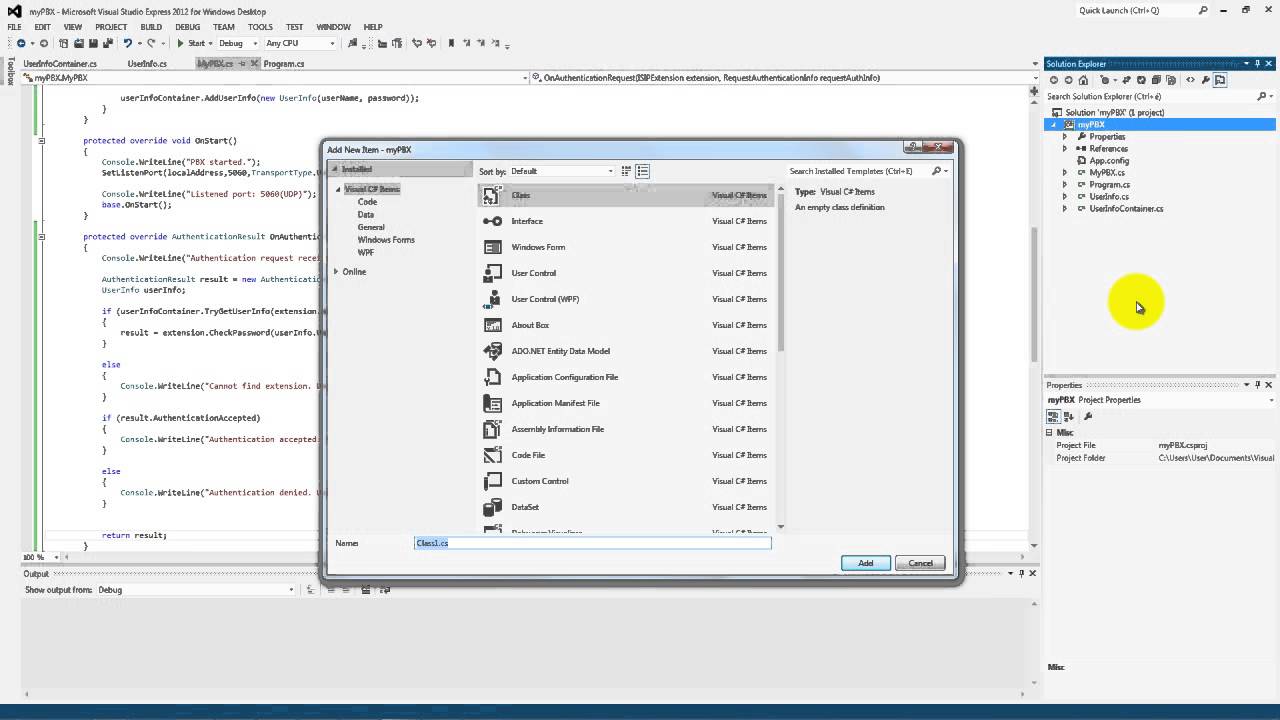
Task: Select the Windows Form template
Action: click(x=626, y=247)
